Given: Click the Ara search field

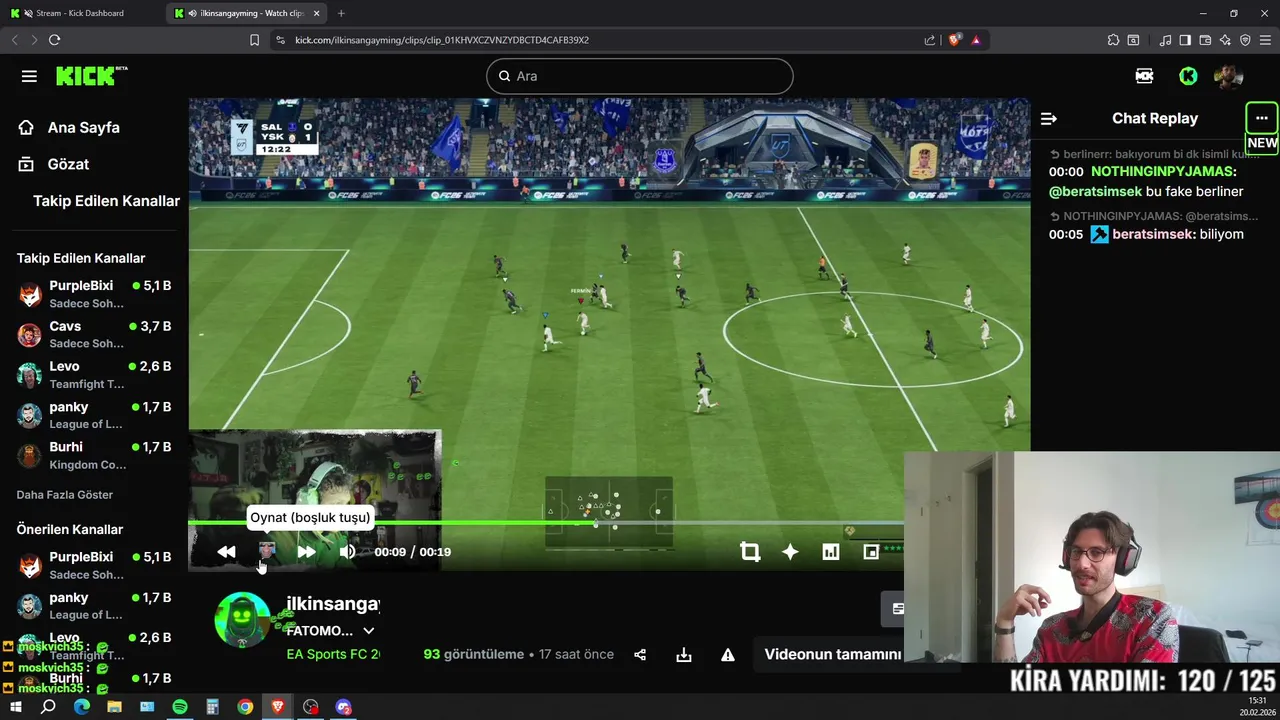Looking at the screenshot, I should (x=640, y=76).
